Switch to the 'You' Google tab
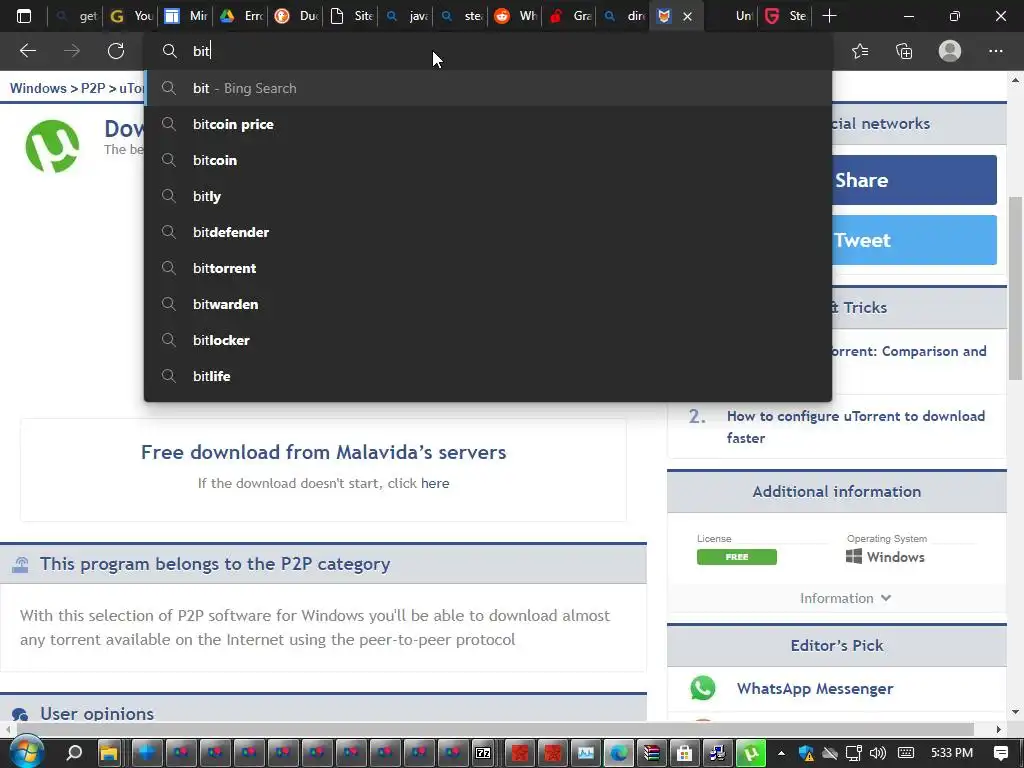1024x768 pixels. [131, 16]
